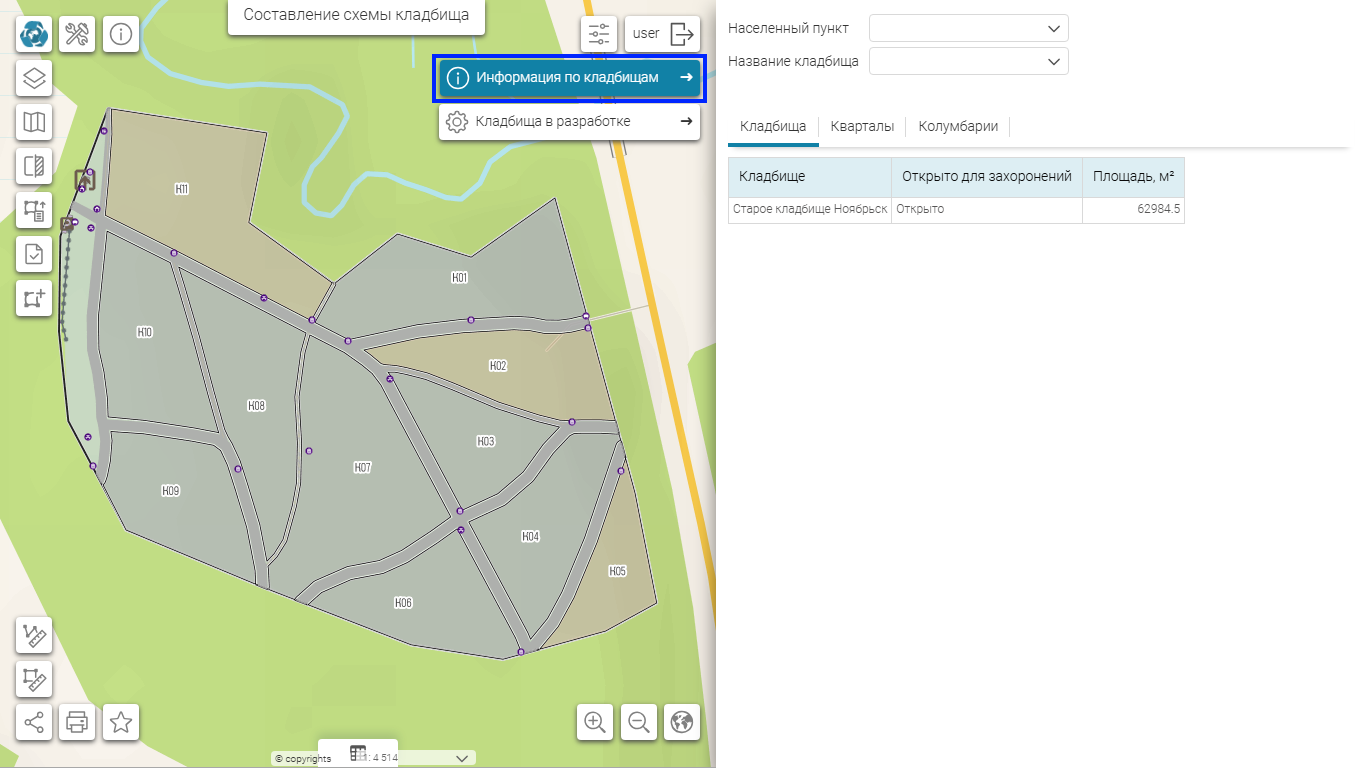Select the measure area ruler tool
This screenshot has width=1366, height=768.
[x=34, y=680]
